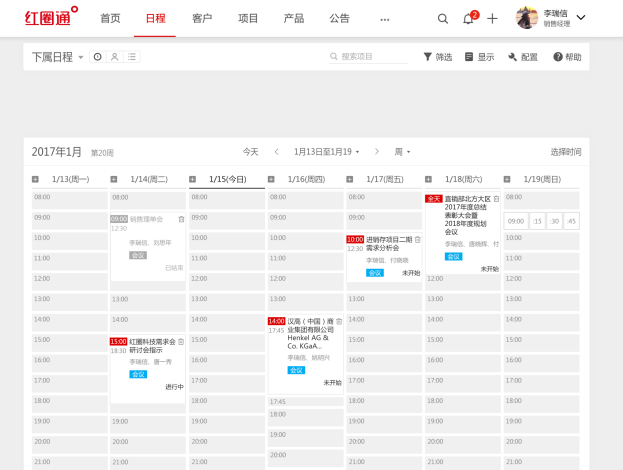623x470 pixels.
Task: Open the search magnifier in top bar
Action: (x=443, y=18)
